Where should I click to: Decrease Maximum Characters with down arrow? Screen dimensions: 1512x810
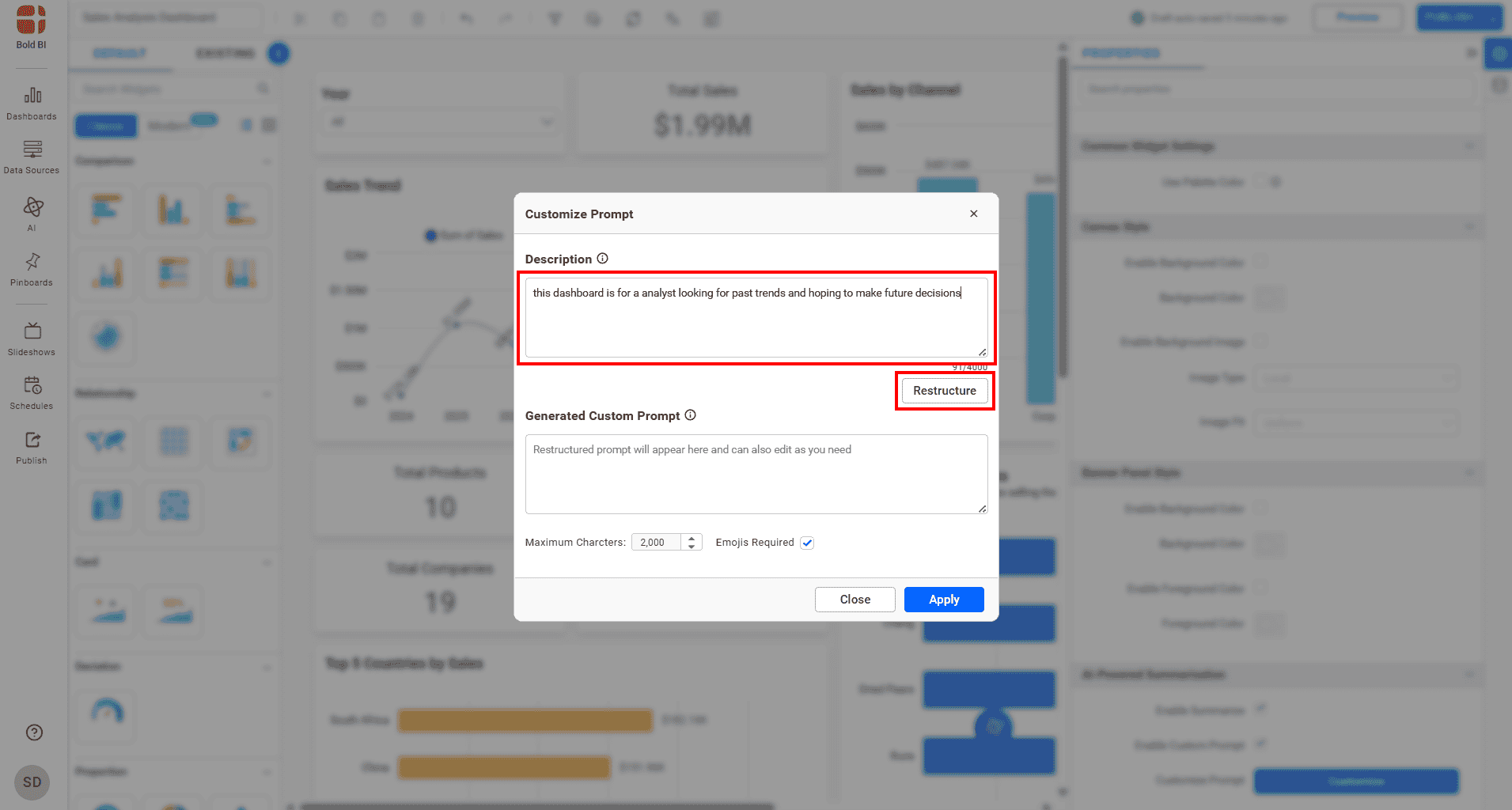692,547
